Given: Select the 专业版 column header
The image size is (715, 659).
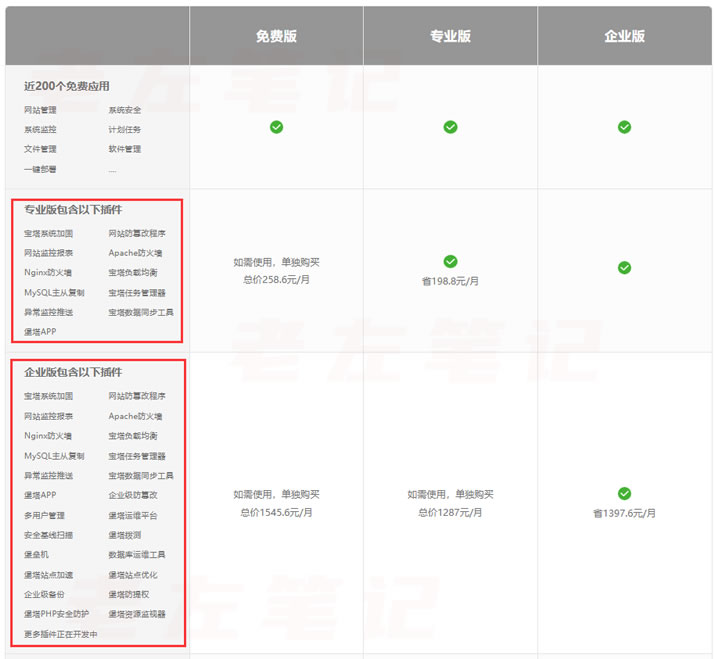Looking at the screenshot, I should pyautogui.click(x=450, y=36).
